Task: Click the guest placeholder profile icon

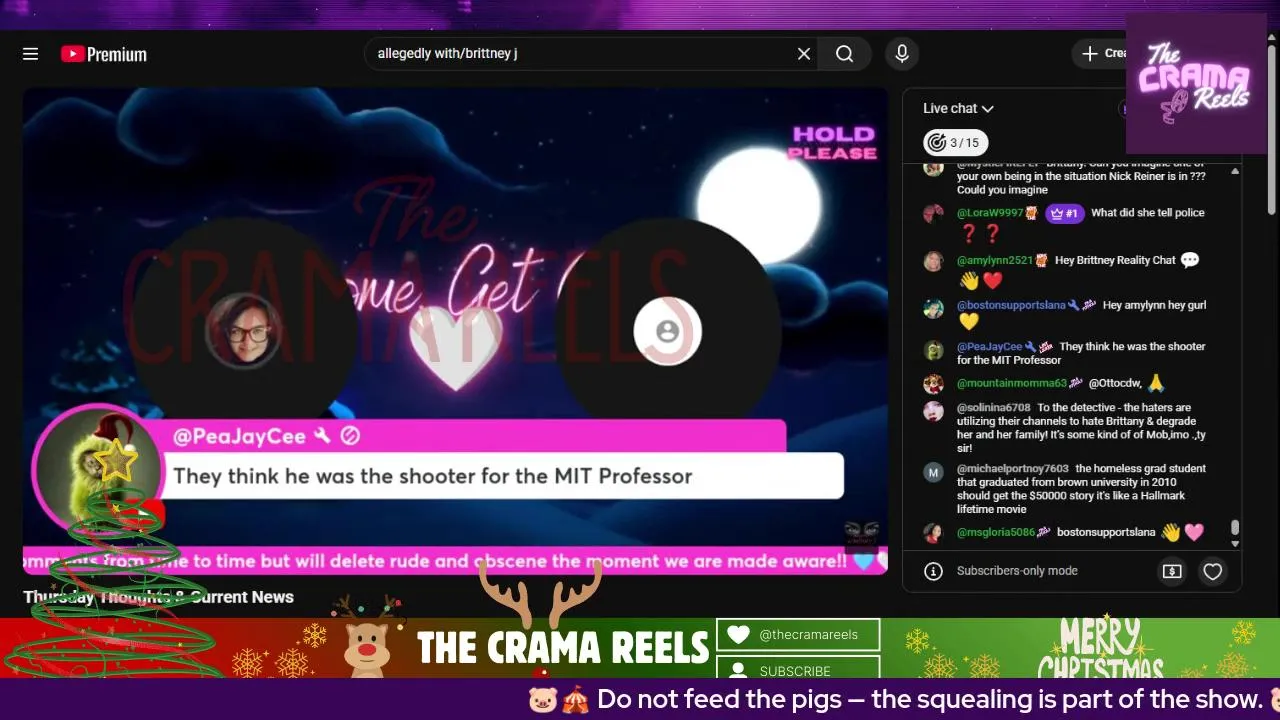Action: pos(667,331)
